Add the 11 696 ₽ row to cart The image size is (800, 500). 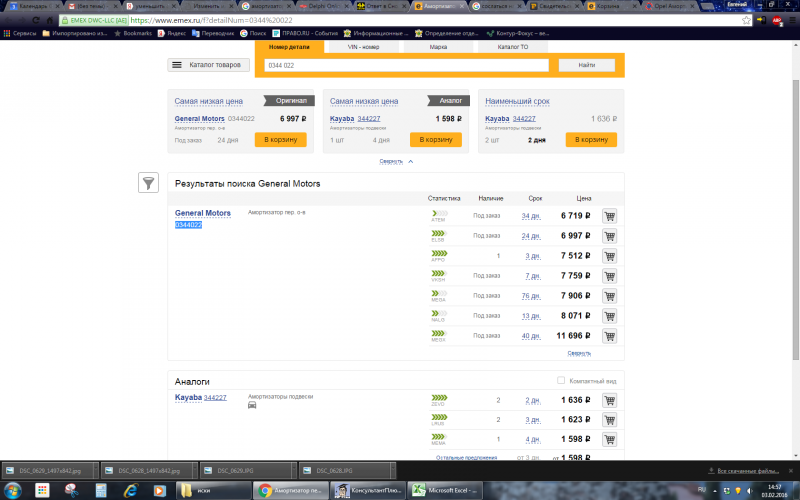tap(609, 336)
